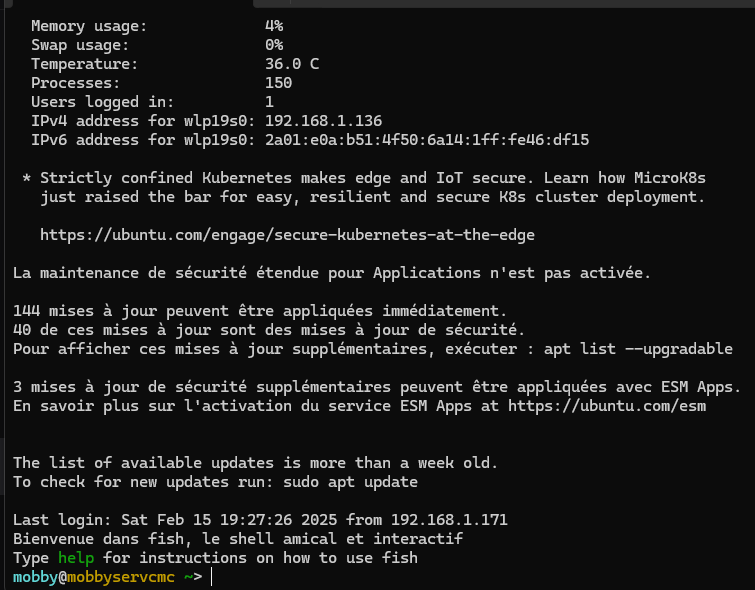The width and height of the screenshot is (755, 590).
Task: Click the "Bienvenue dans fish" greeting text
Action: pyautogui.click(x=92, y=539)
